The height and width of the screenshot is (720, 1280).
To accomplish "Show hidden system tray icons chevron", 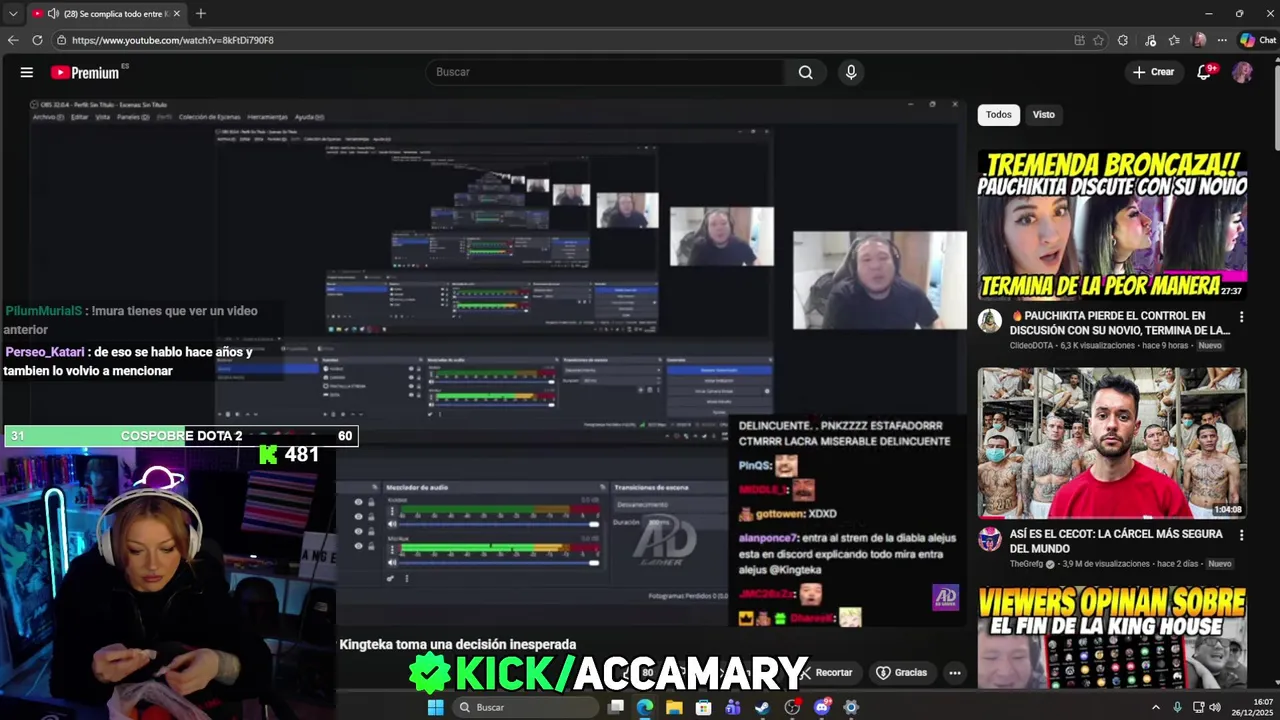I will pos(1156,707).
